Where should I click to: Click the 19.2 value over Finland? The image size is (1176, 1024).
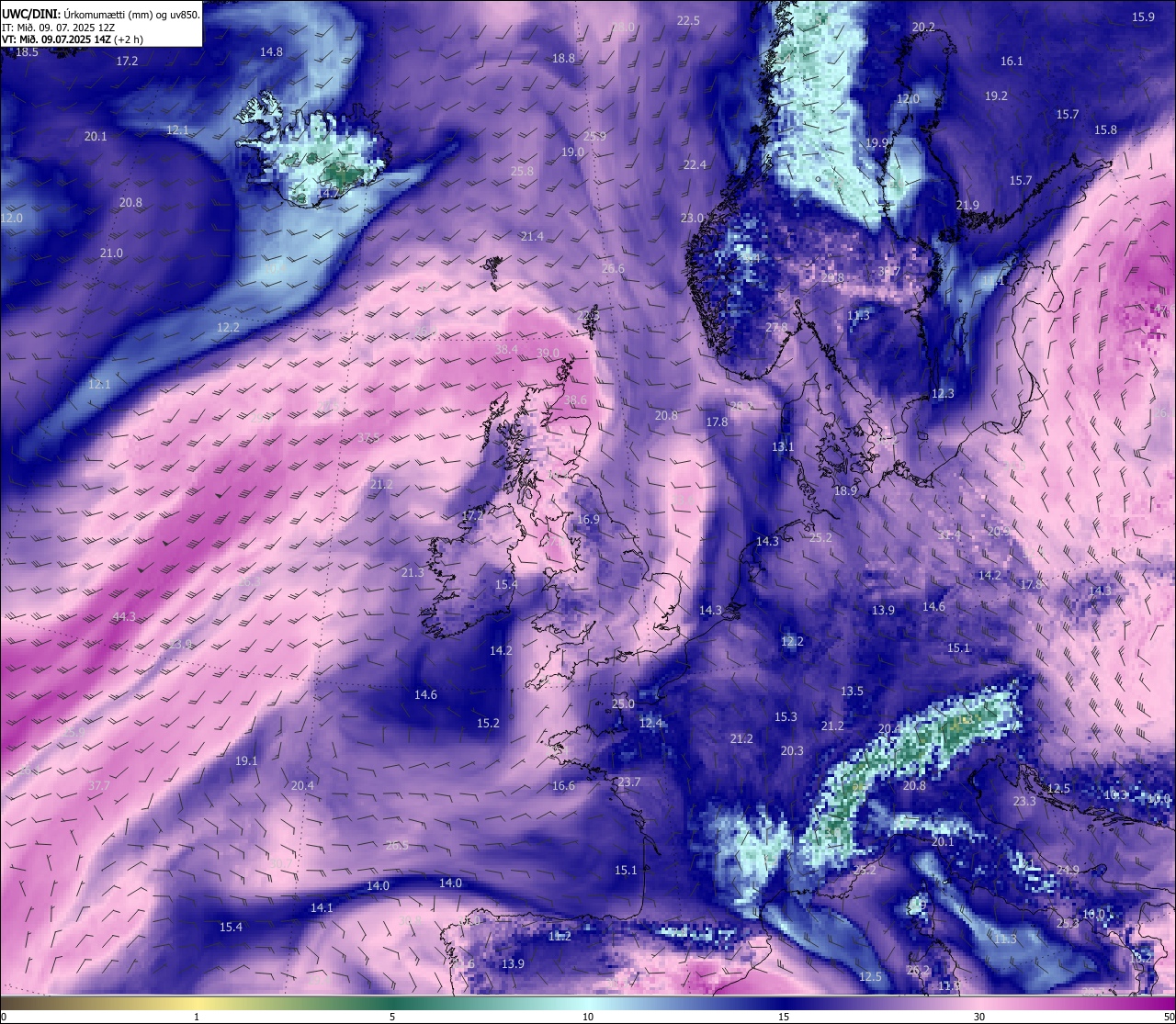click(996, 96)
